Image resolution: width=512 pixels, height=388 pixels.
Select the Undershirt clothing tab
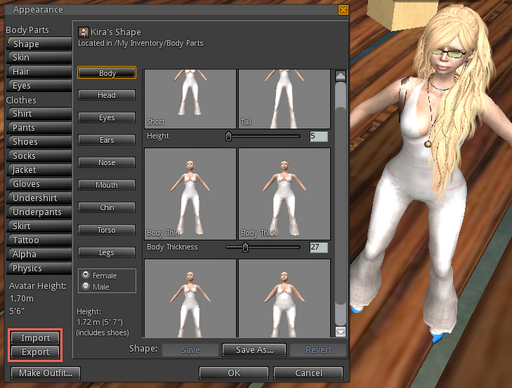39,198
